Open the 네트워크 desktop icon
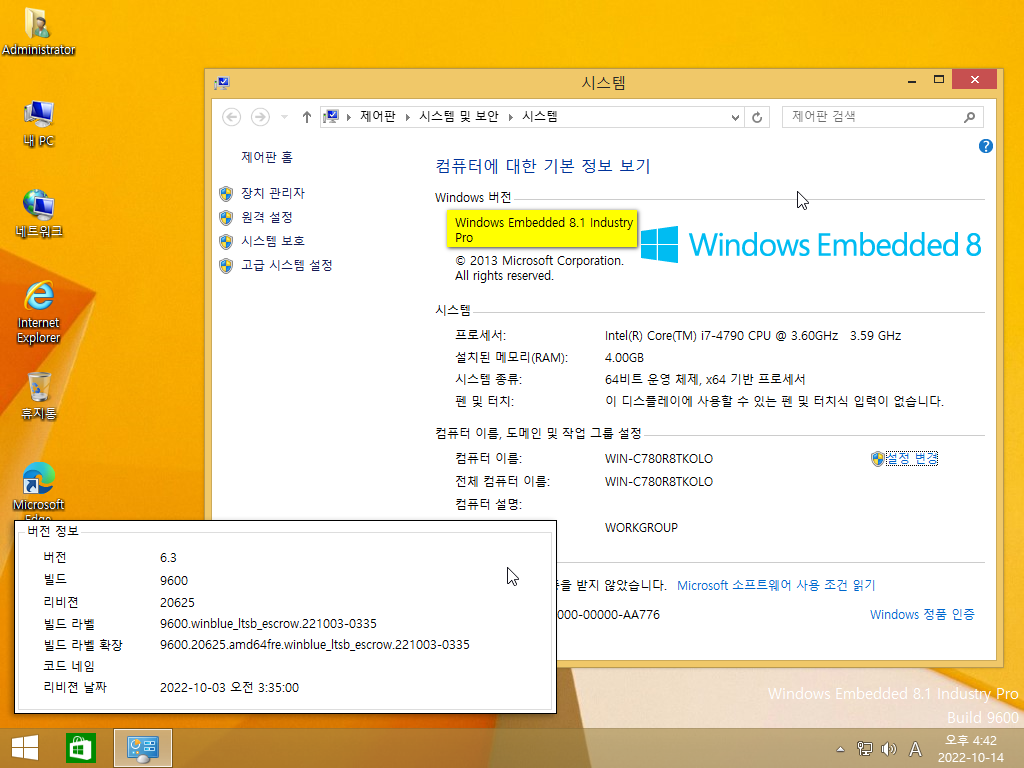1024x768 pixels. (39, 213)
